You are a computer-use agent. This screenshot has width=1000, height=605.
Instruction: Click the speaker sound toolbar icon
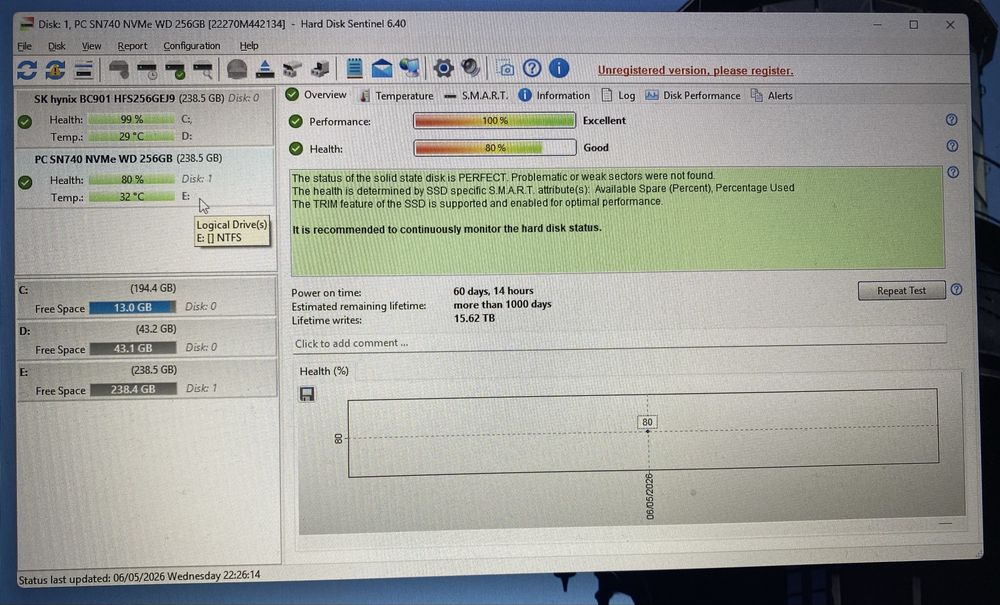pyautogui.click(x=471, y=68)
